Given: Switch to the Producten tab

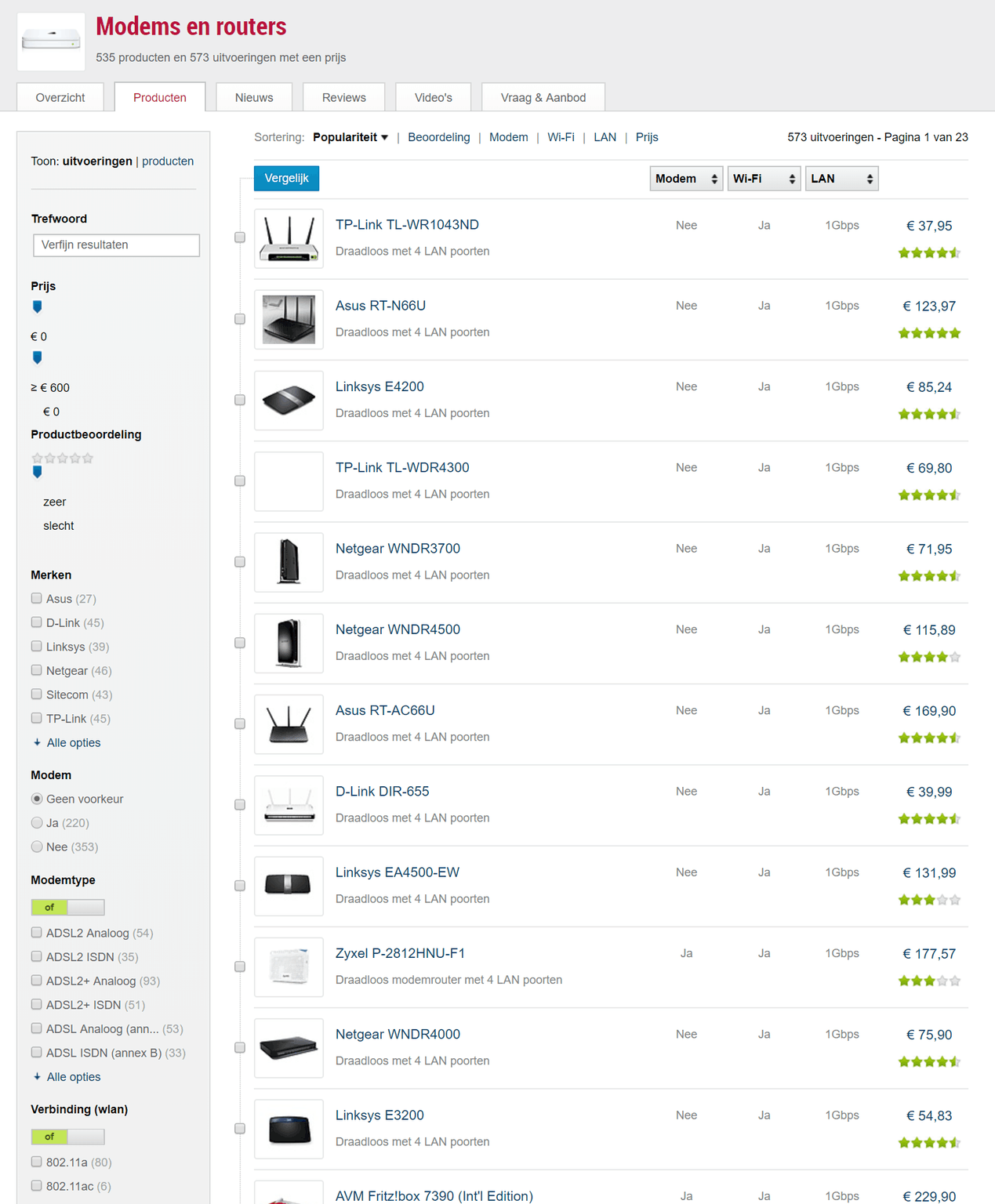Looking at the screenshot, I should (x=160, y=97).
